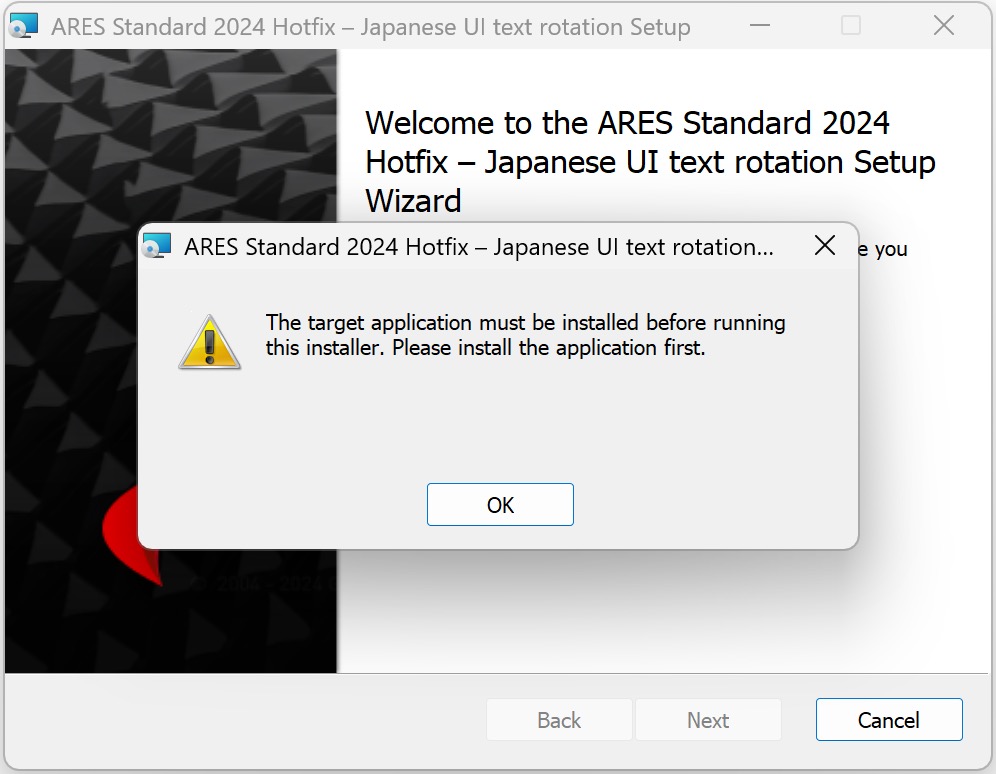The width and height of the screenshot is (996, 774).
Task: Close the main setup wizard window
Action: [944, 26]
